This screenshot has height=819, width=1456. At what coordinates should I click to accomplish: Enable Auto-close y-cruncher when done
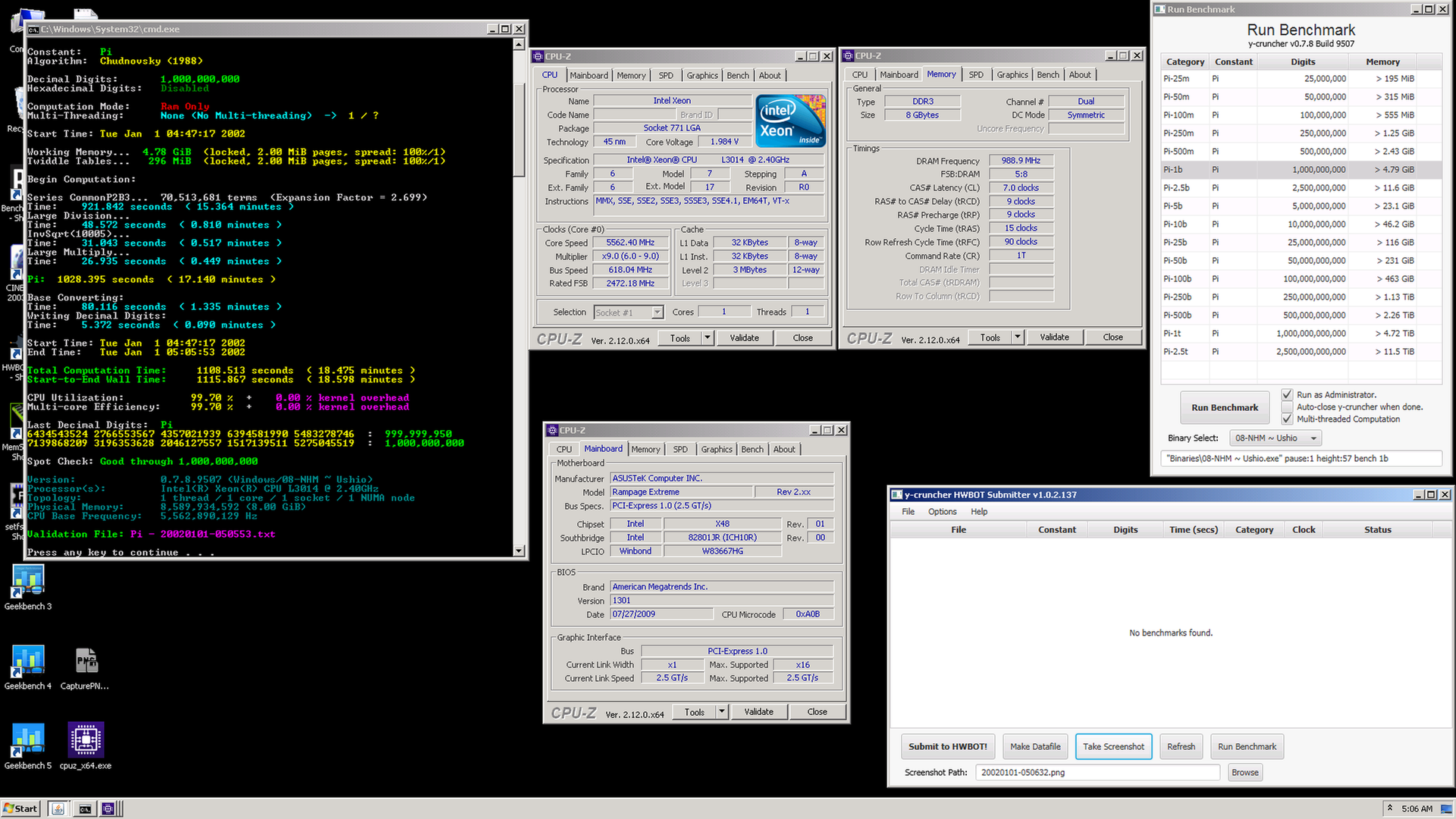coord(1287,406)
